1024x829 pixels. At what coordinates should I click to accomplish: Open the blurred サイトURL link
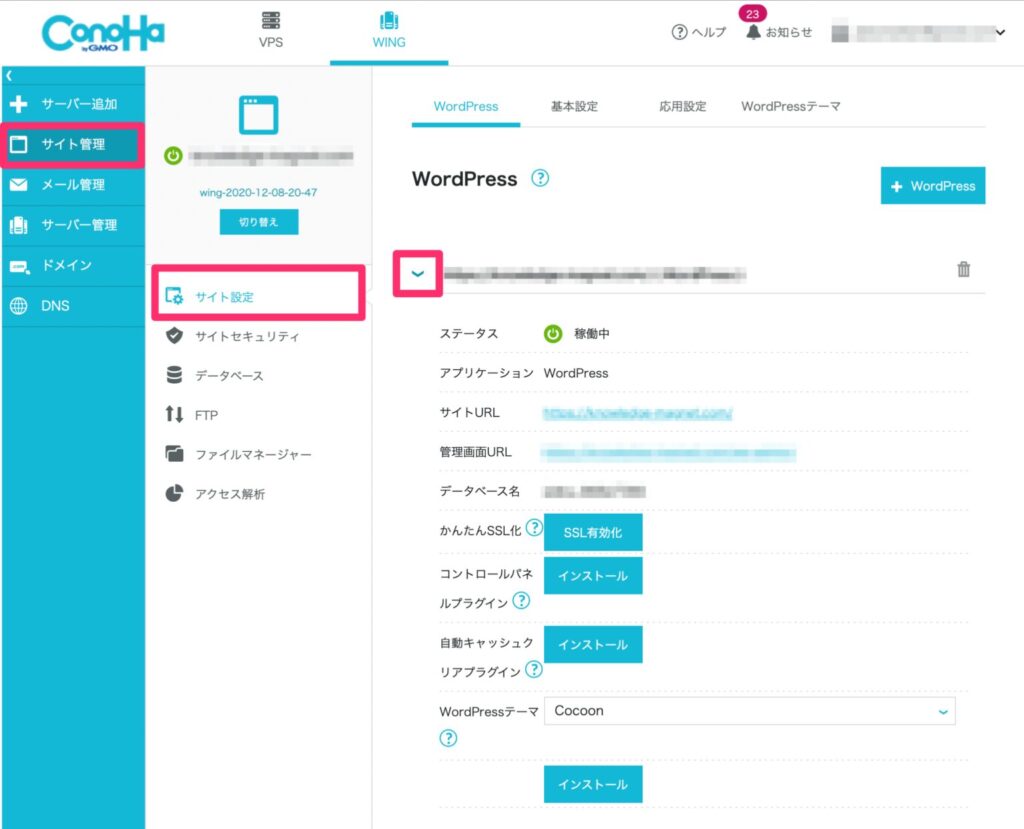tap(637, 413)
